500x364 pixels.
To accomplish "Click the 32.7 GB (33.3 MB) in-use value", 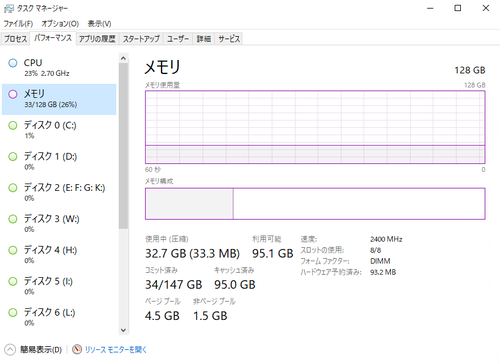I will click(x=192, y=254).
